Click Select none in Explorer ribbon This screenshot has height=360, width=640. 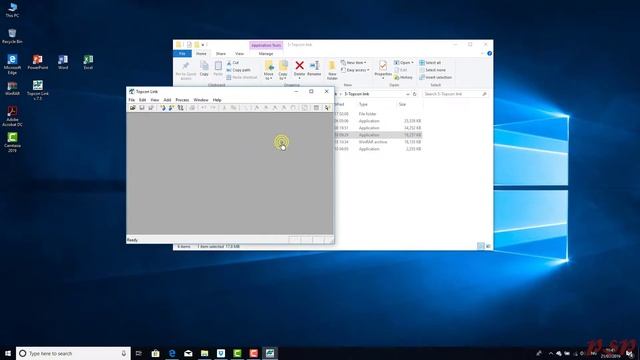[432, 70]
